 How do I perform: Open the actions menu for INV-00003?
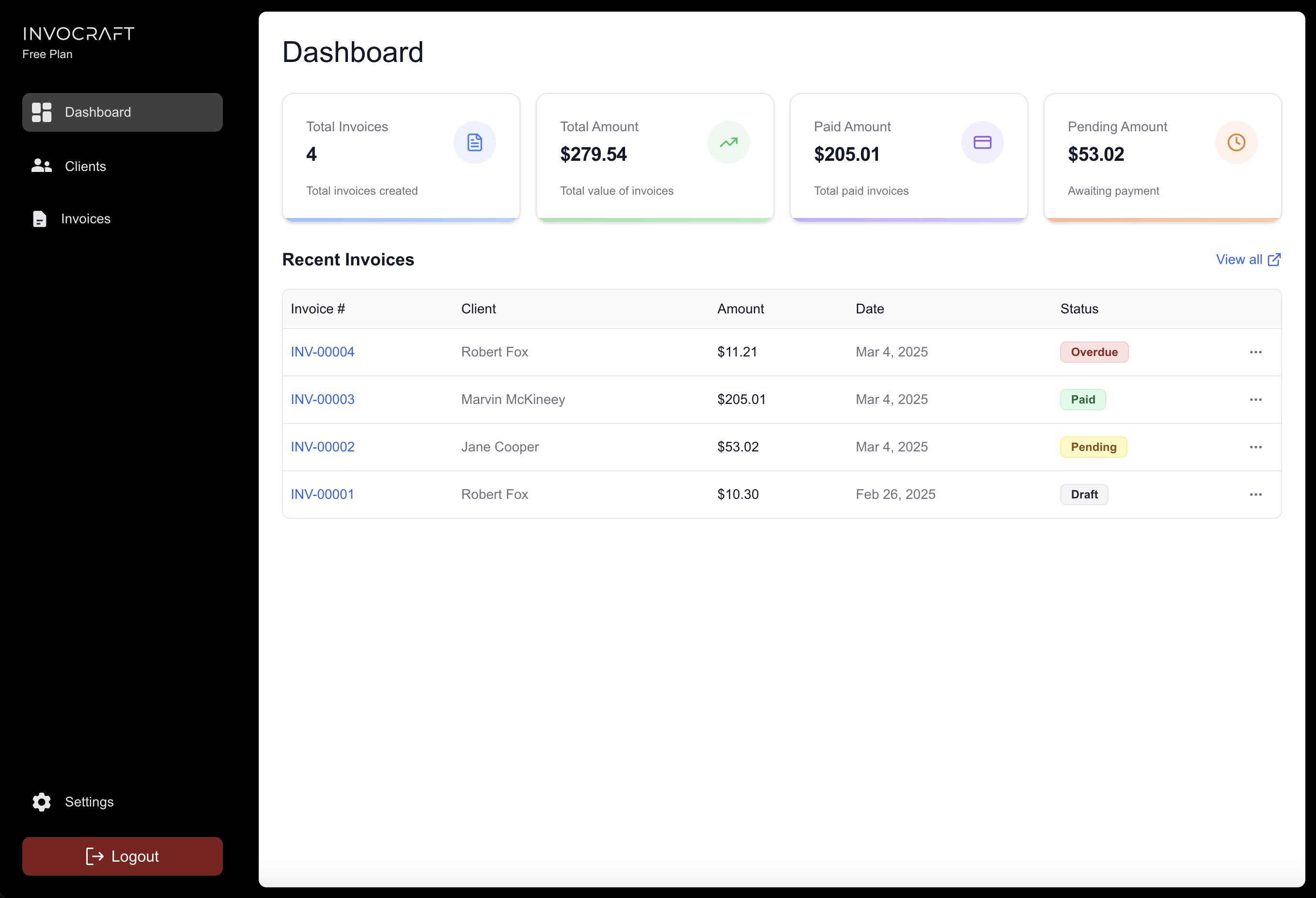[x=1255, y=399]
